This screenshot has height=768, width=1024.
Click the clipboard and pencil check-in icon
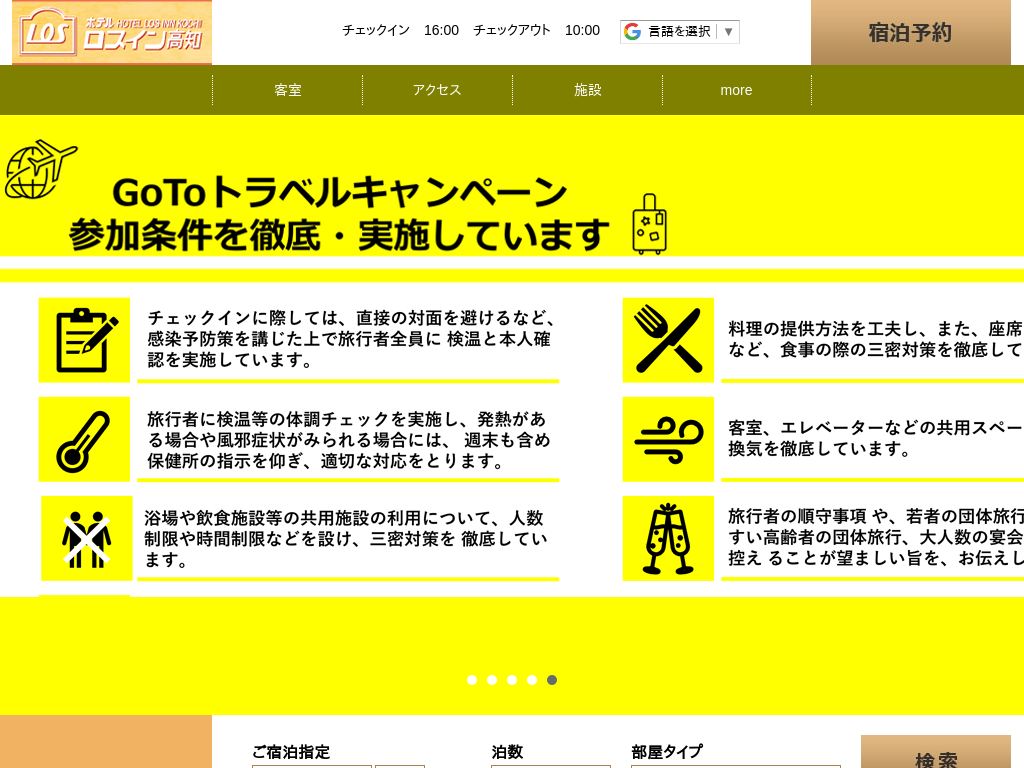(84, 340)
